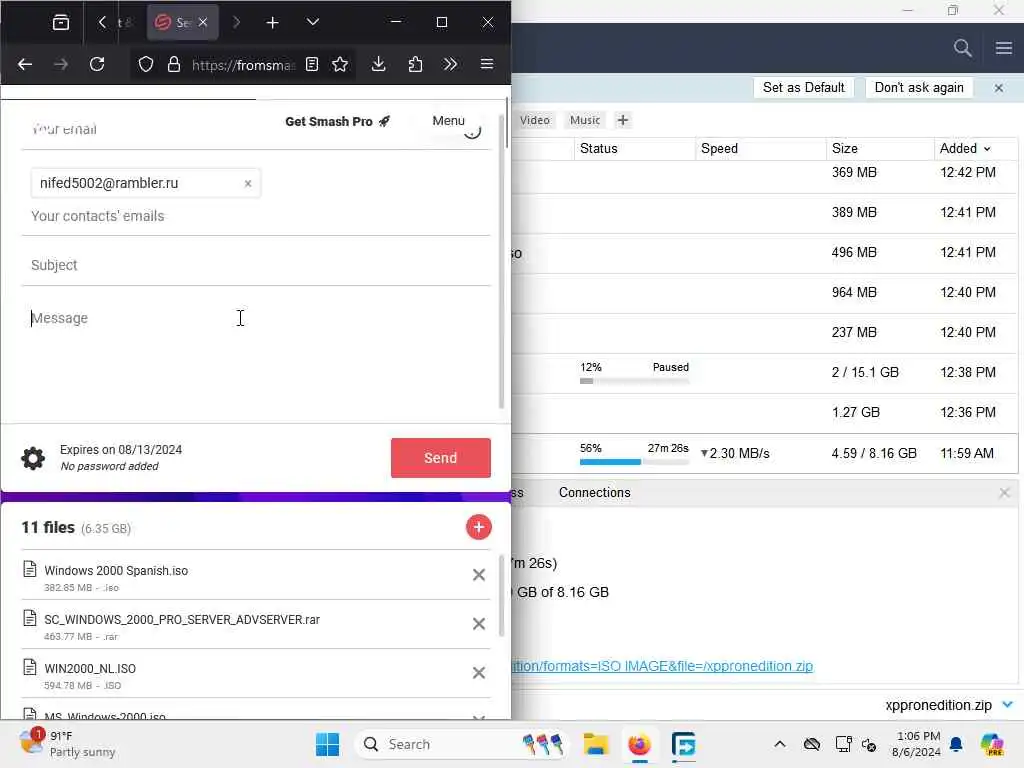Click the 12% paused download progress bar
Viewport: 1024px width, 768px height.
coord(633,381)
